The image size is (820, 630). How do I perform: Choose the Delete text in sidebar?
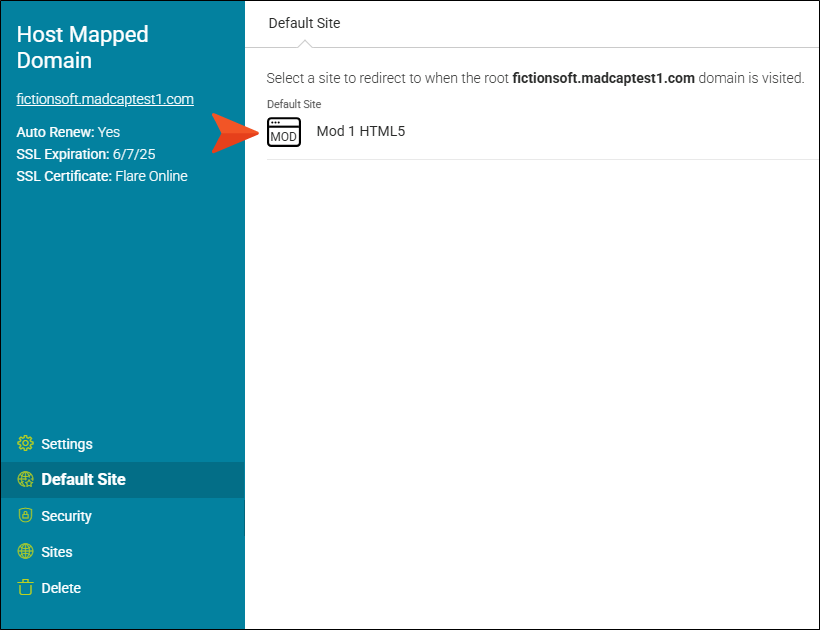point(61,588)
